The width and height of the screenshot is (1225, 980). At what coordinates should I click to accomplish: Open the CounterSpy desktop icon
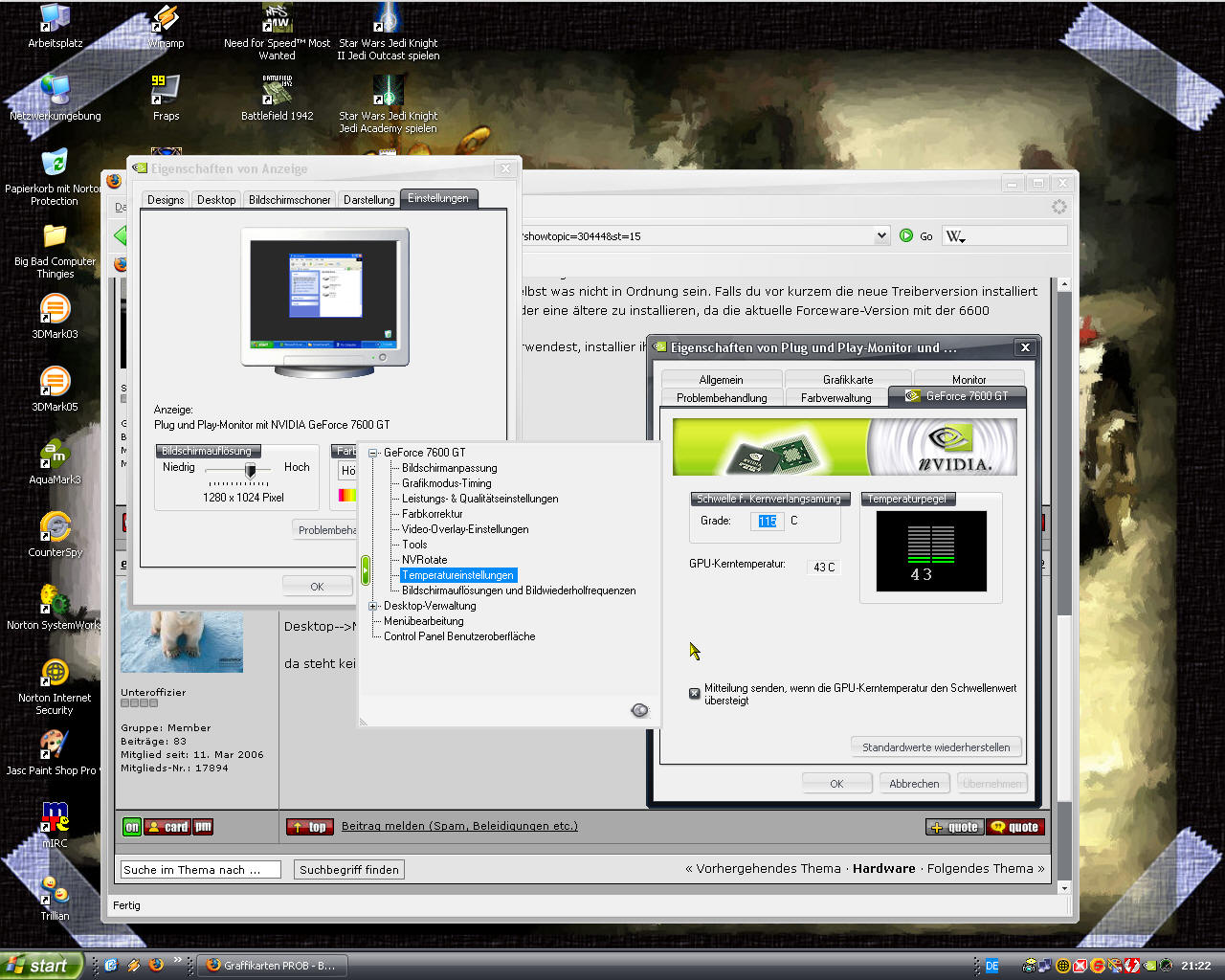click(55, 528)
